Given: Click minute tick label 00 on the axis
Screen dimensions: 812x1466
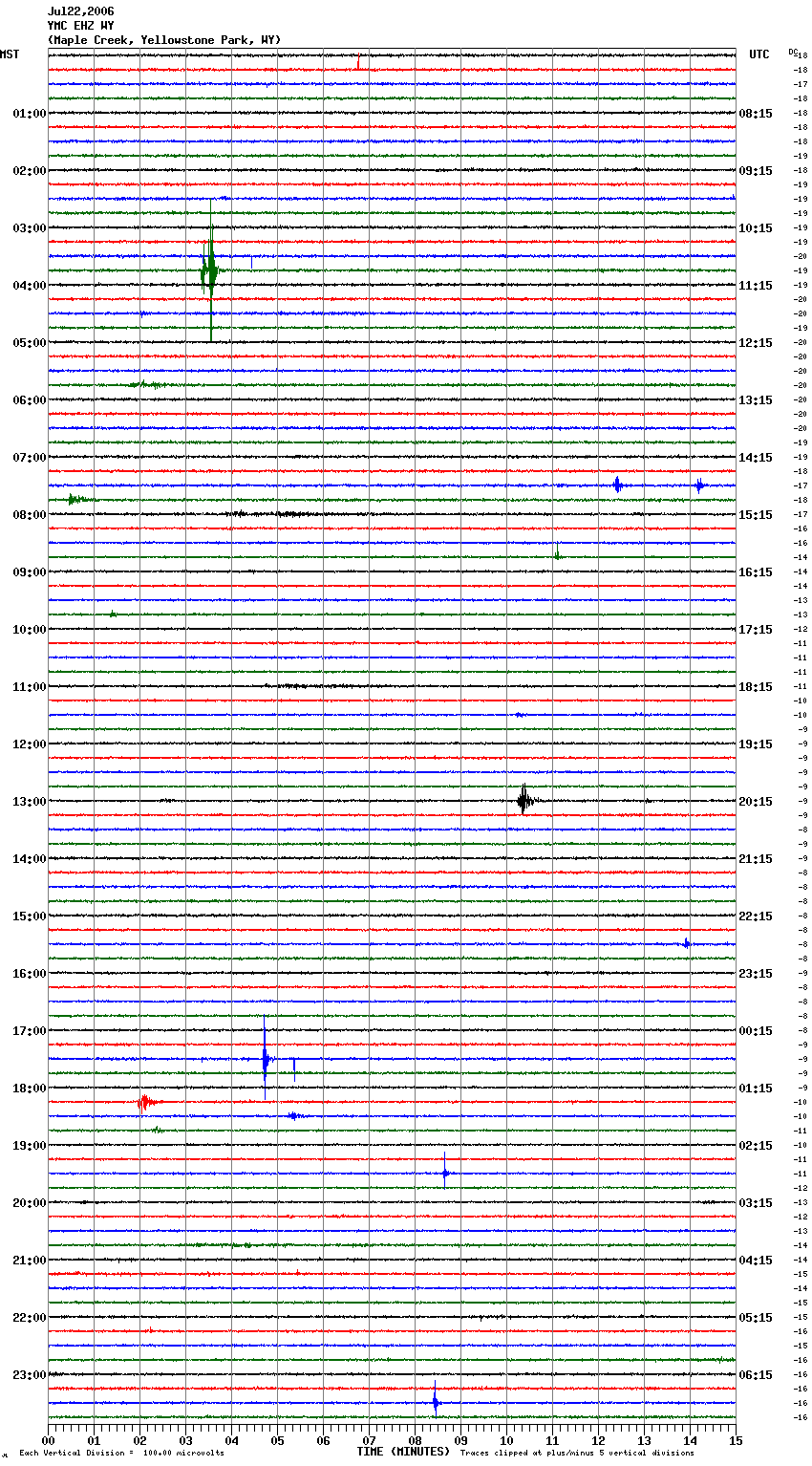Looking at the screenshot, I should click(49, 1440).
